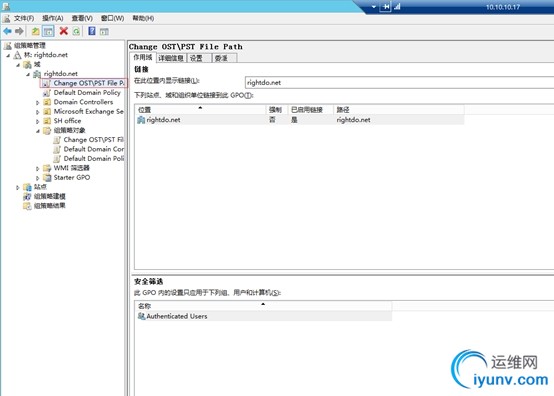Select Default Domain Cor GPO item
The image size is (554, 396).
(x=94, y=149)
